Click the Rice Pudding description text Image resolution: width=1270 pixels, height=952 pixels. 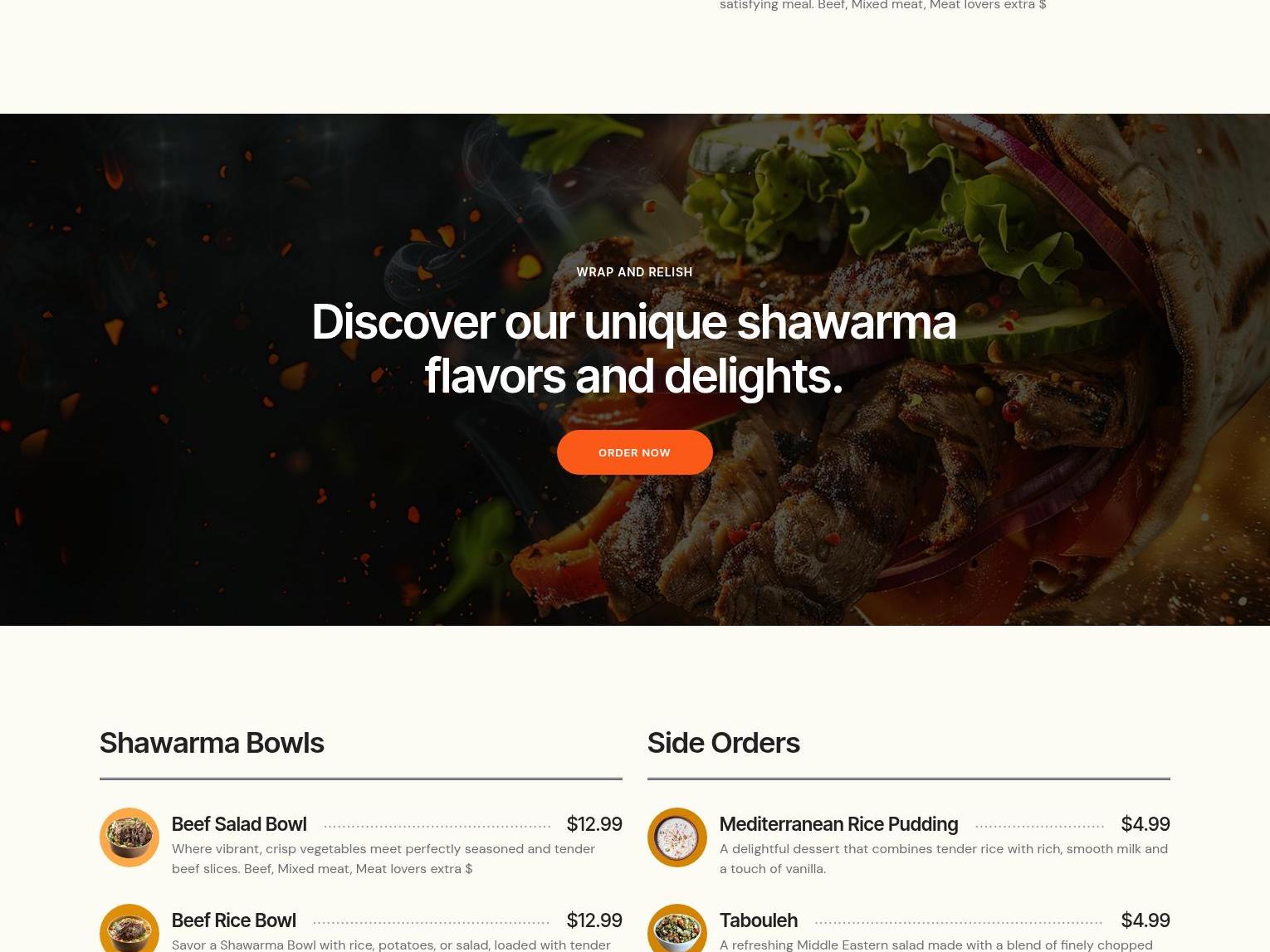point(944,859)
